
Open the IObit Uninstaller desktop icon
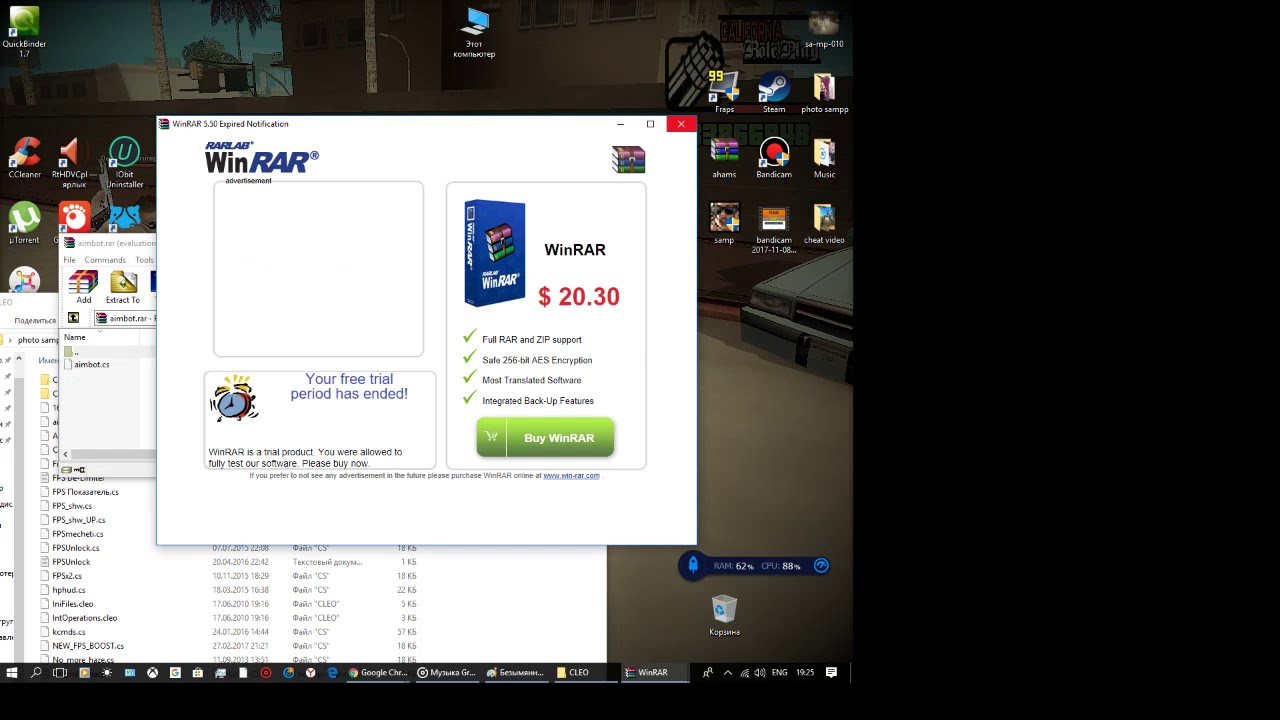coord(125,163)
